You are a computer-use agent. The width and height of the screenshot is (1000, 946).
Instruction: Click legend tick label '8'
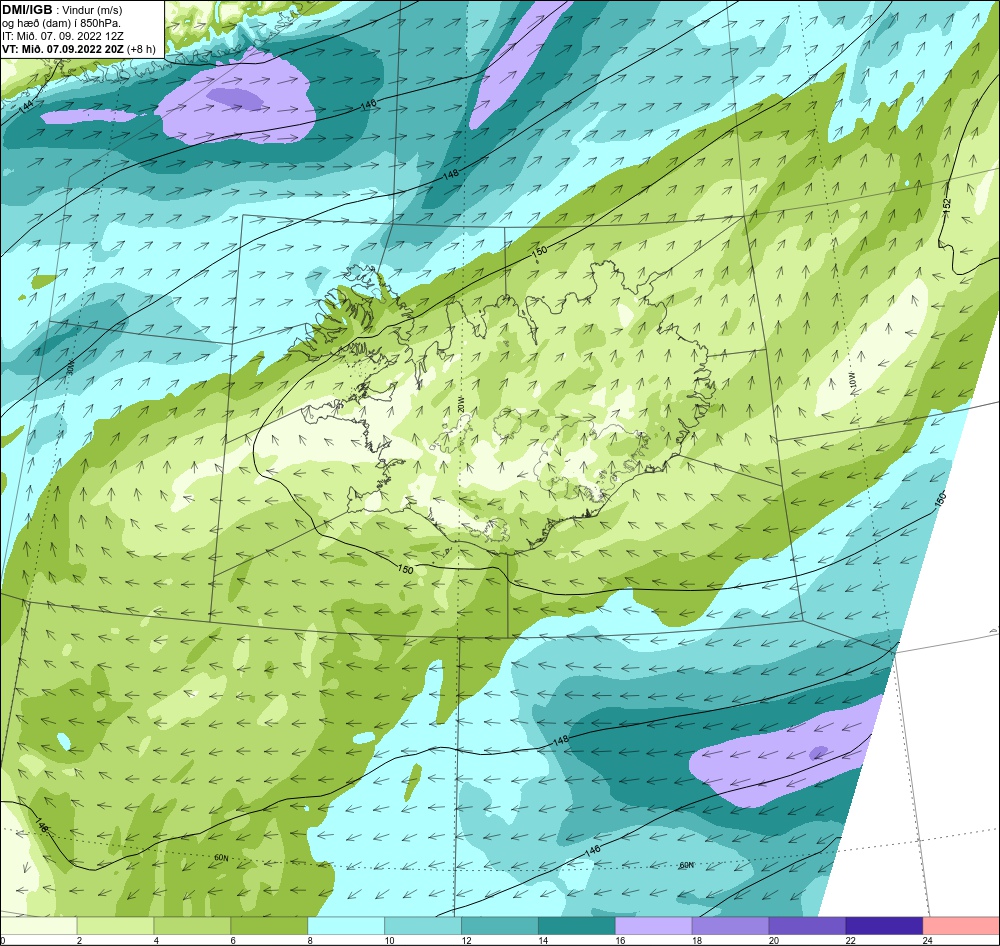point(310,940)
